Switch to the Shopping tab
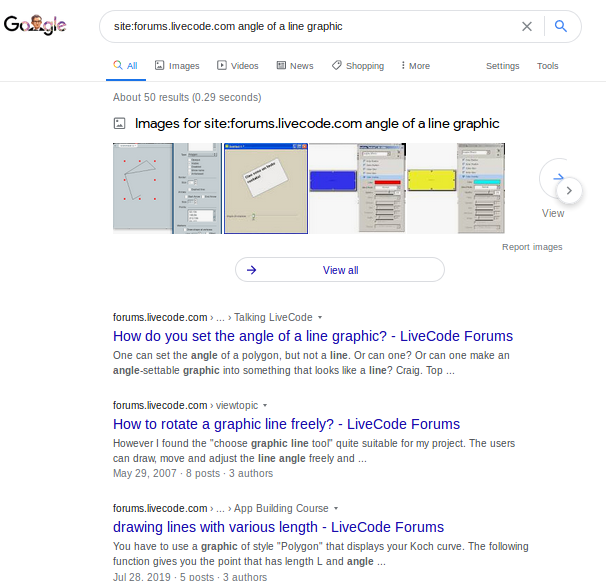This screenshot has height=581, width=606. [x=358, y=66]
